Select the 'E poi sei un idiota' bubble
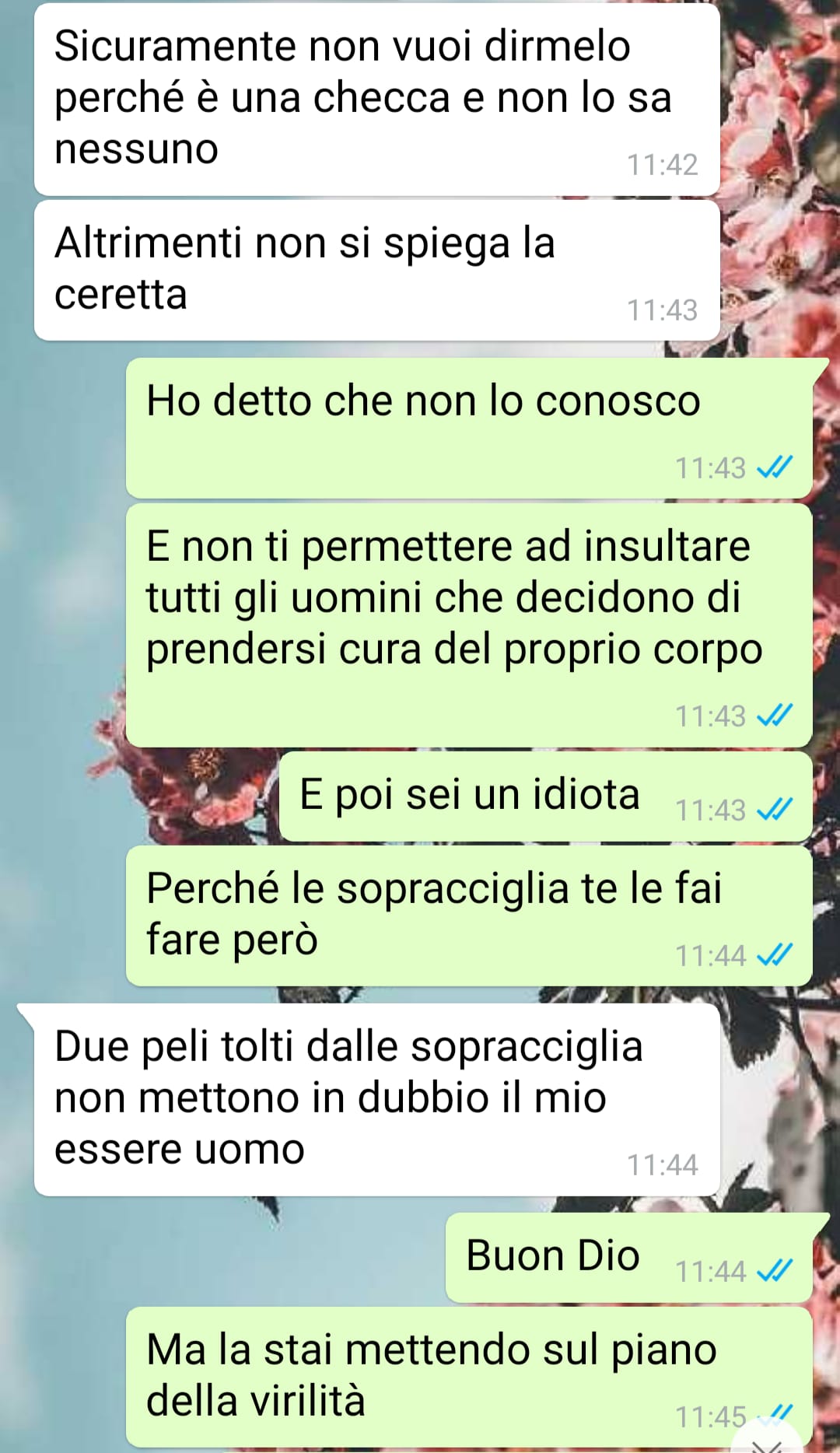 pos(545,796)
